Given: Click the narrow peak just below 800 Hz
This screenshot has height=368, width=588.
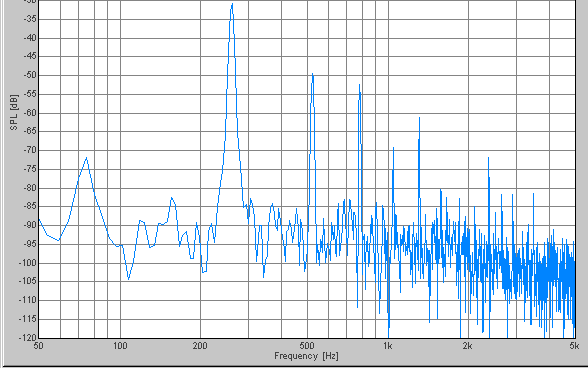Looking at the screenshot, I should click(360, 86).
